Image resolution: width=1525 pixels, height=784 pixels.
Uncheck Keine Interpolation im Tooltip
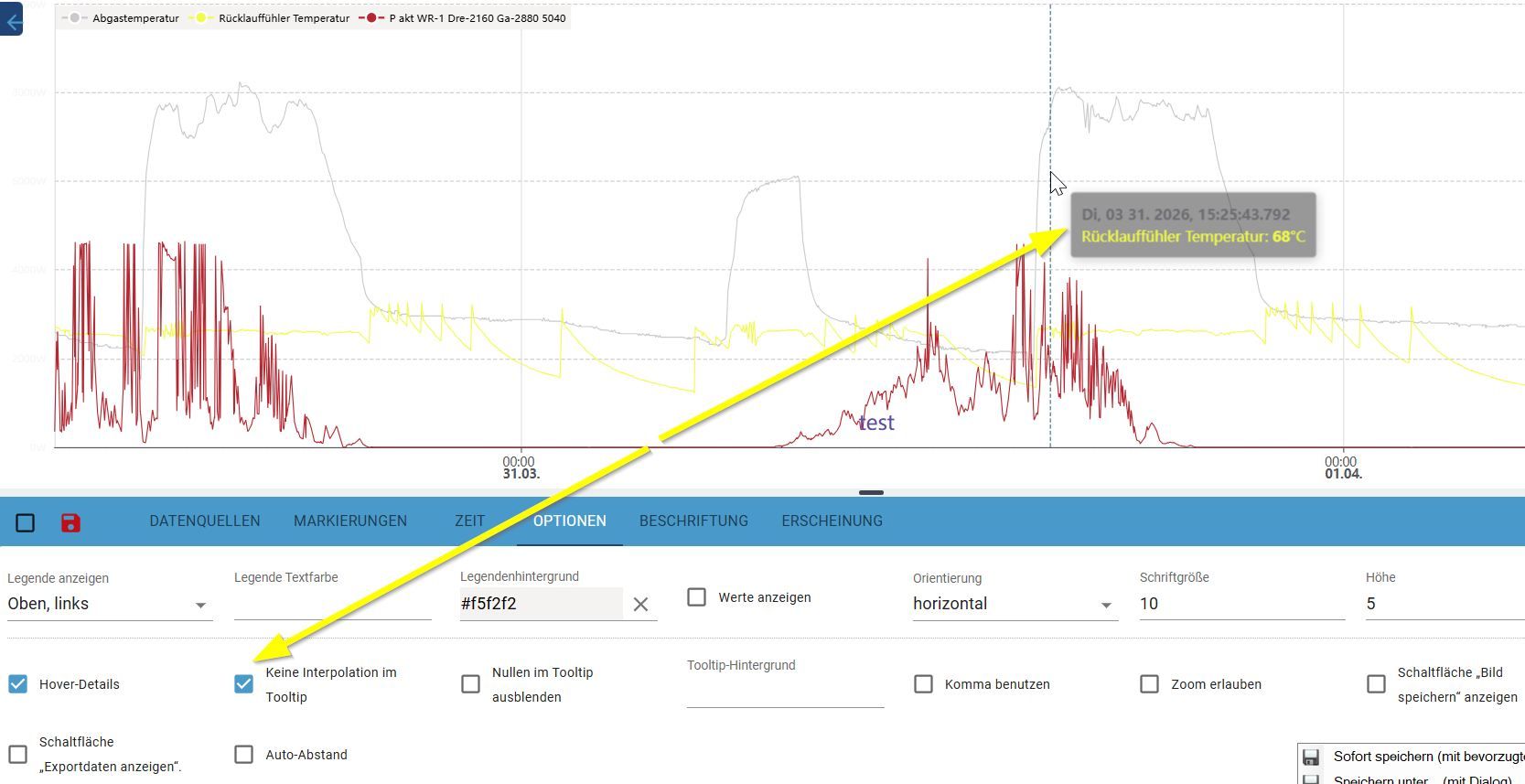click(243, 684)
